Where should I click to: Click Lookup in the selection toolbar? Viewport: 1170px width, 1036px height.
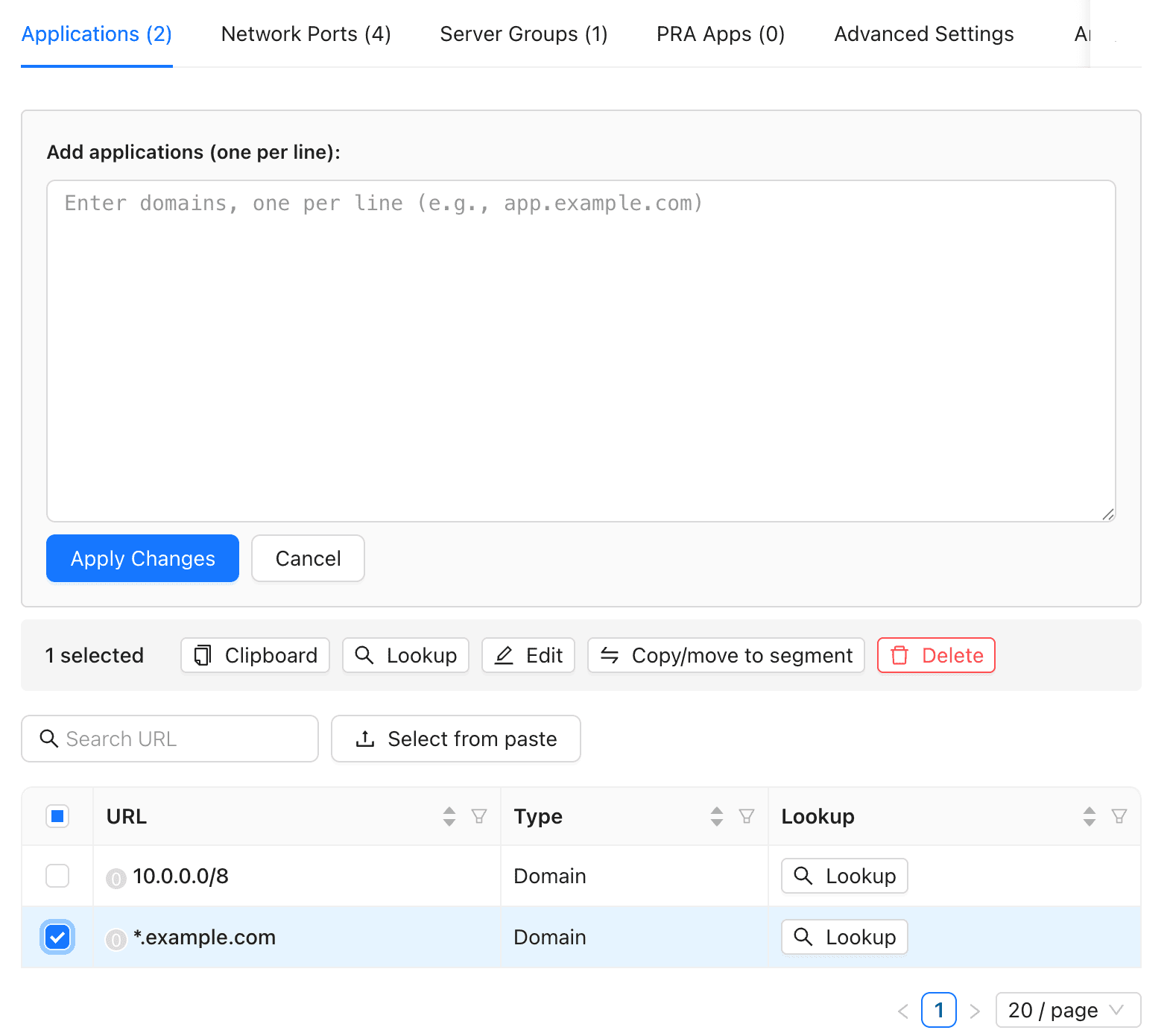click(x=405, y=655)
